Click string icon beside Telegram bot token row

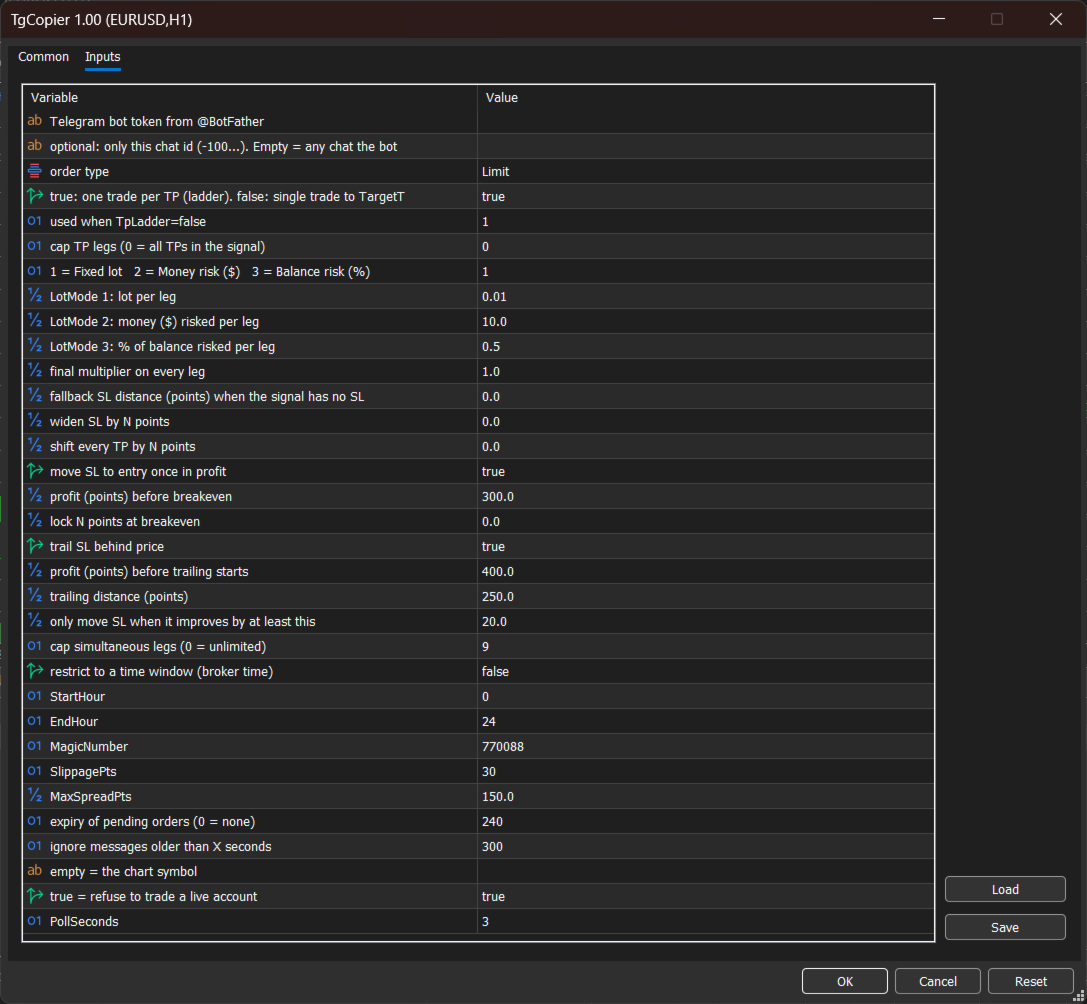tap(35, 121)
